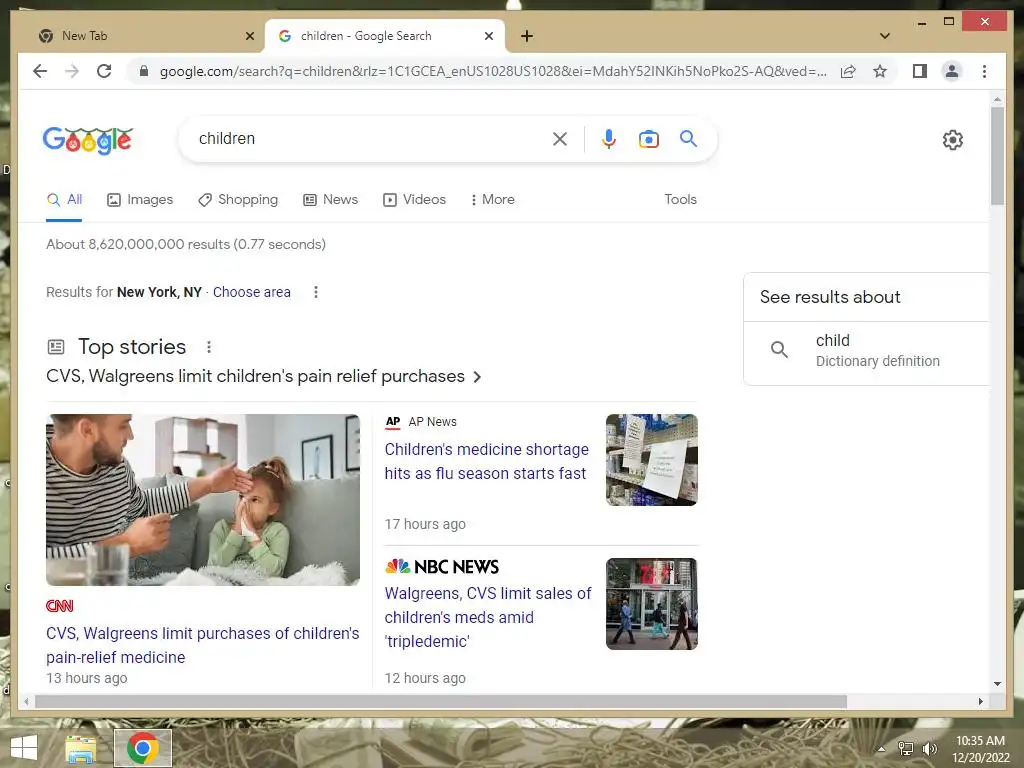
Task: Open Top stories three-dot menu
Action: click(x=209, y=347)
